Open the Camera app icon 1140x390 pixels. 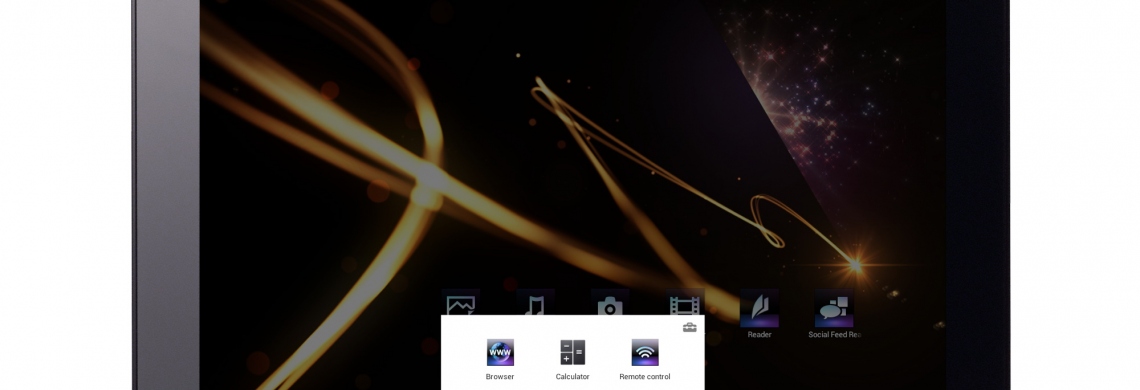coord(610,303)
